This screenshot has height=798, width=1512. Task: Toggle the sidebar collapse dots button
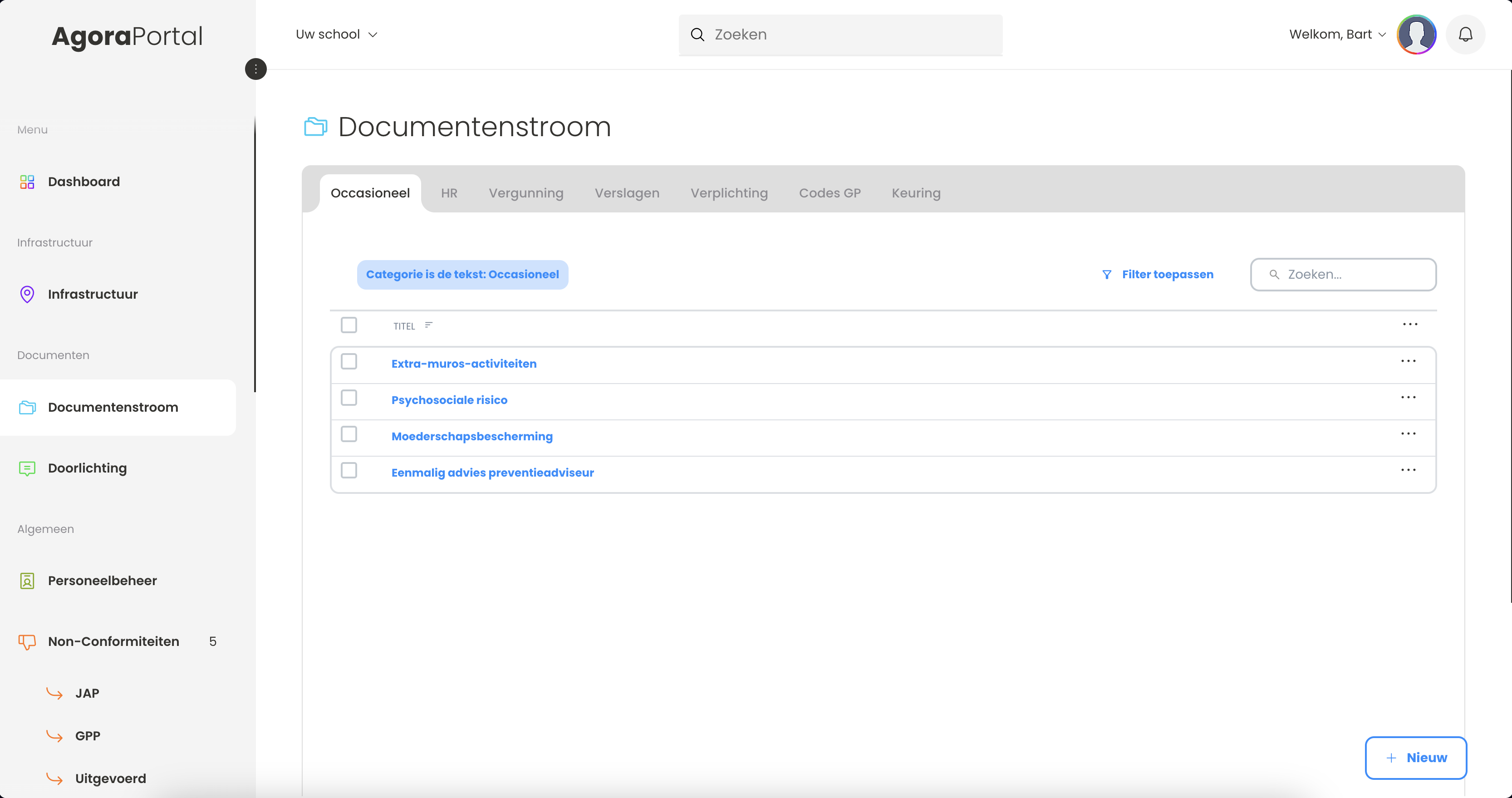[x=255, y=69]
